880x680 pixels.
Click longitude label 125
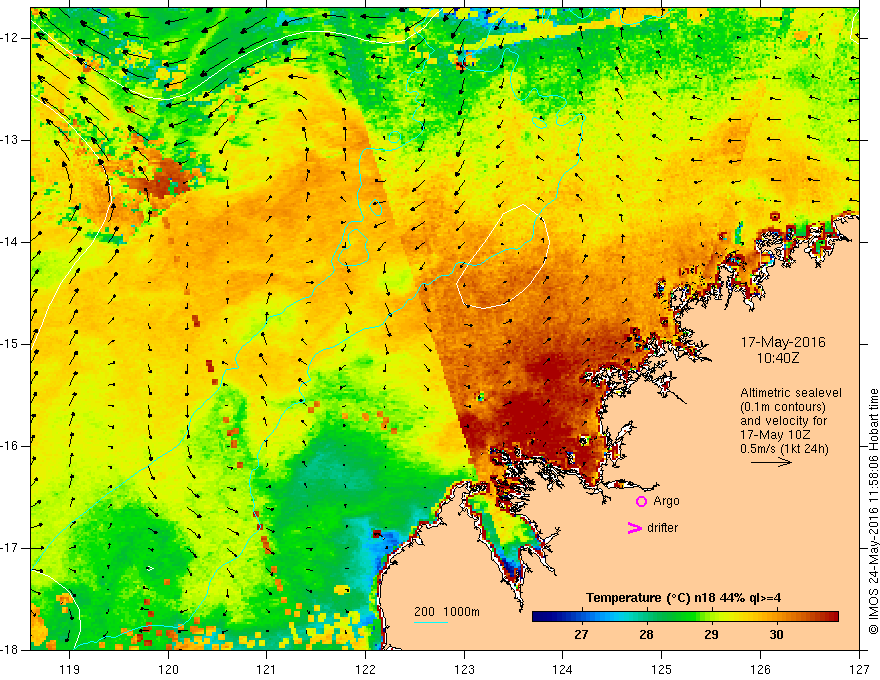(x=662, y=669)
